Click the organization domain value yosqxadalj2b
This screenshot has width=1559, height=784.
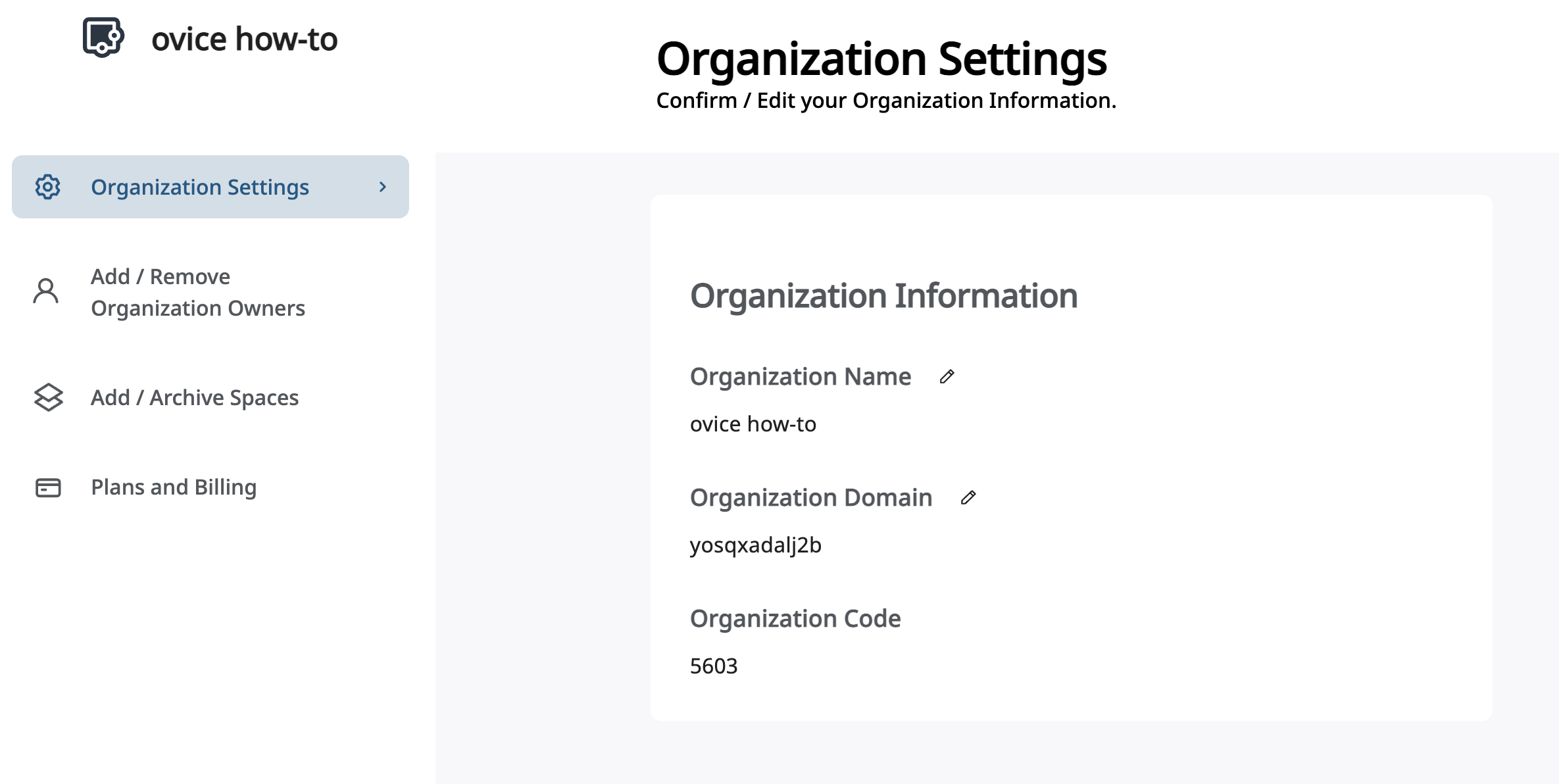(755, 545)
